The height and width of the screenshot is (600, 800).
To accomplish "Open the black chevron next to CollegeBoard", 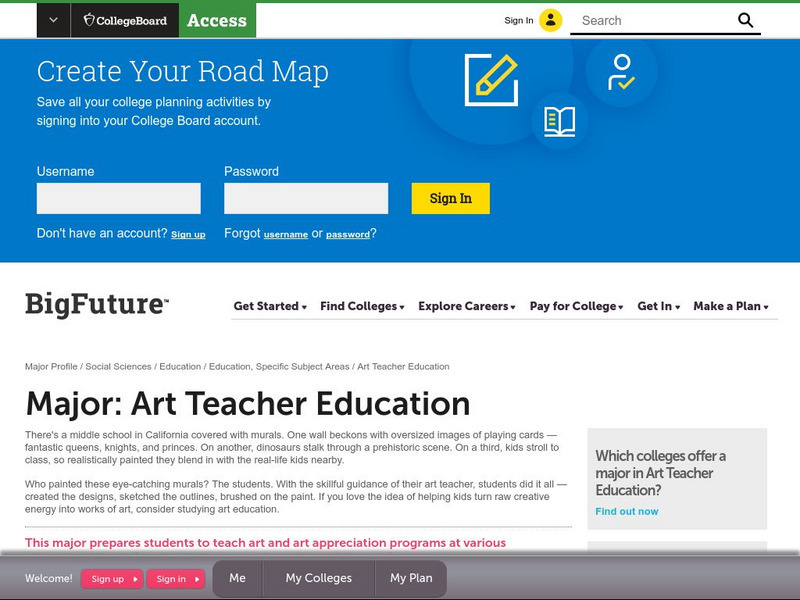I will pos(52,19).
